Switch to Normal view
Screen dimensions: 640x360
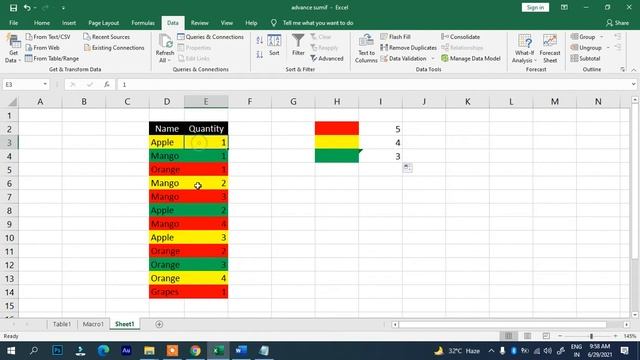pos(509,336)
